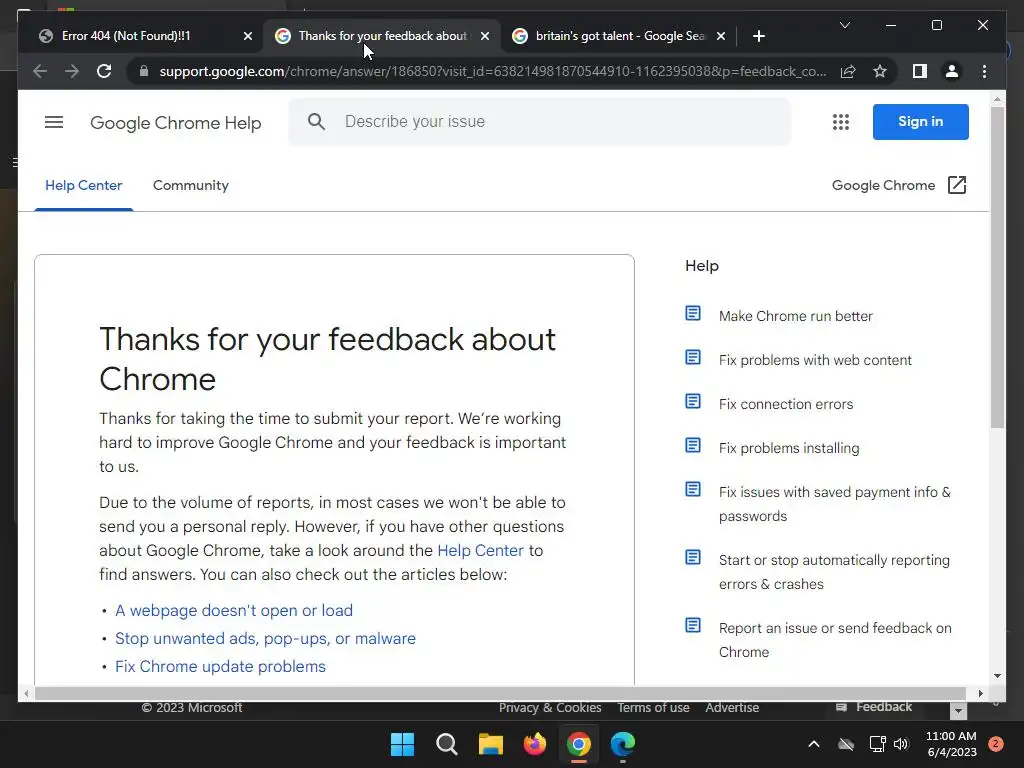Screen dimensions: 1024x768
Task: Open Make Chrome run better article
Action: pos(795,316)
